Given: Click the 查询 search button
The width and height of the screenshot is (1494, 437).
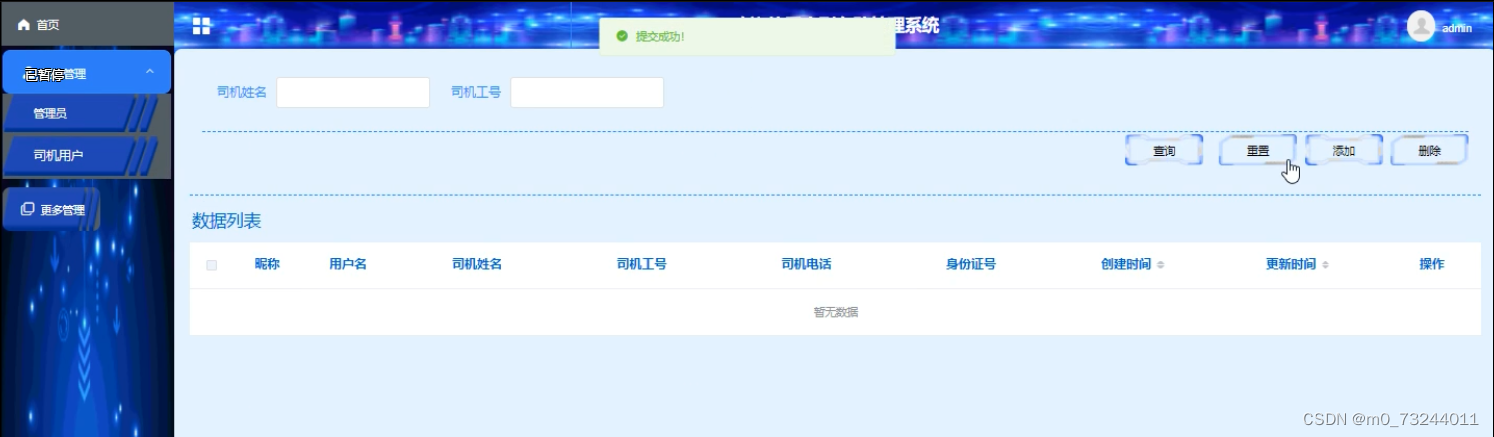Looking at the screenshot, I should coord(1164,151).
